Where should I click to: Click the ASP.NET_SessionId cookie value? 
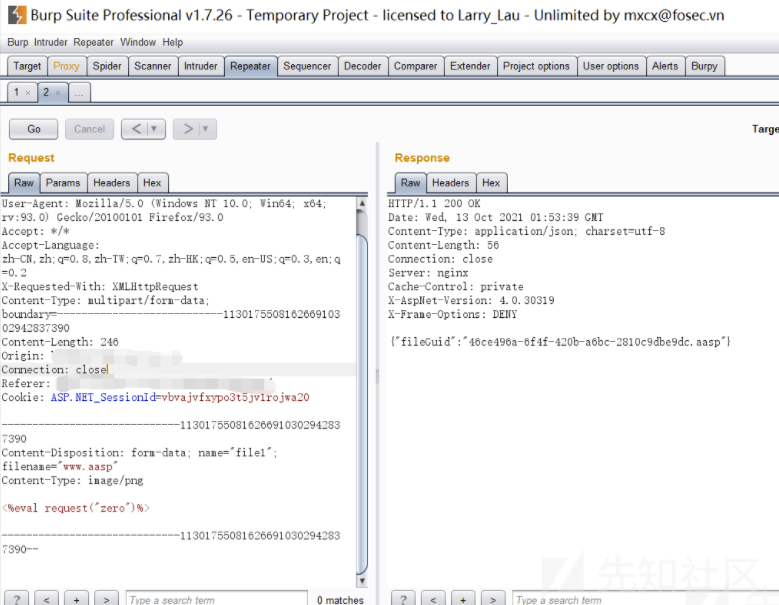pyautogui.click(x=235, y=397)
